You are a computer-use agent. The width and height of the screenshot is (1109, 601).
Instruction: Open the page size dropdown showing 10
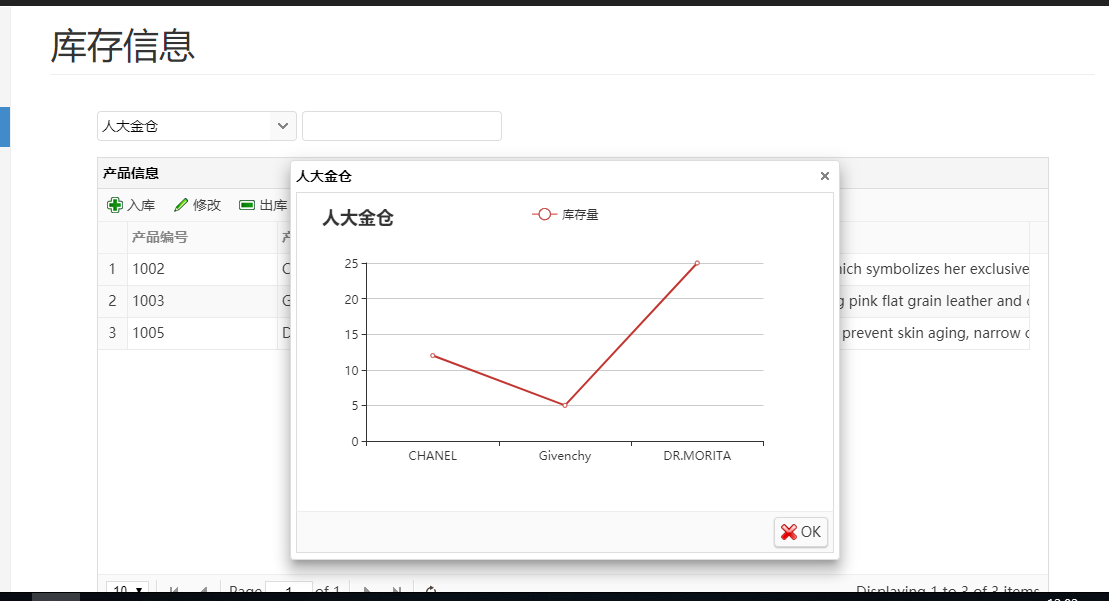127,590
